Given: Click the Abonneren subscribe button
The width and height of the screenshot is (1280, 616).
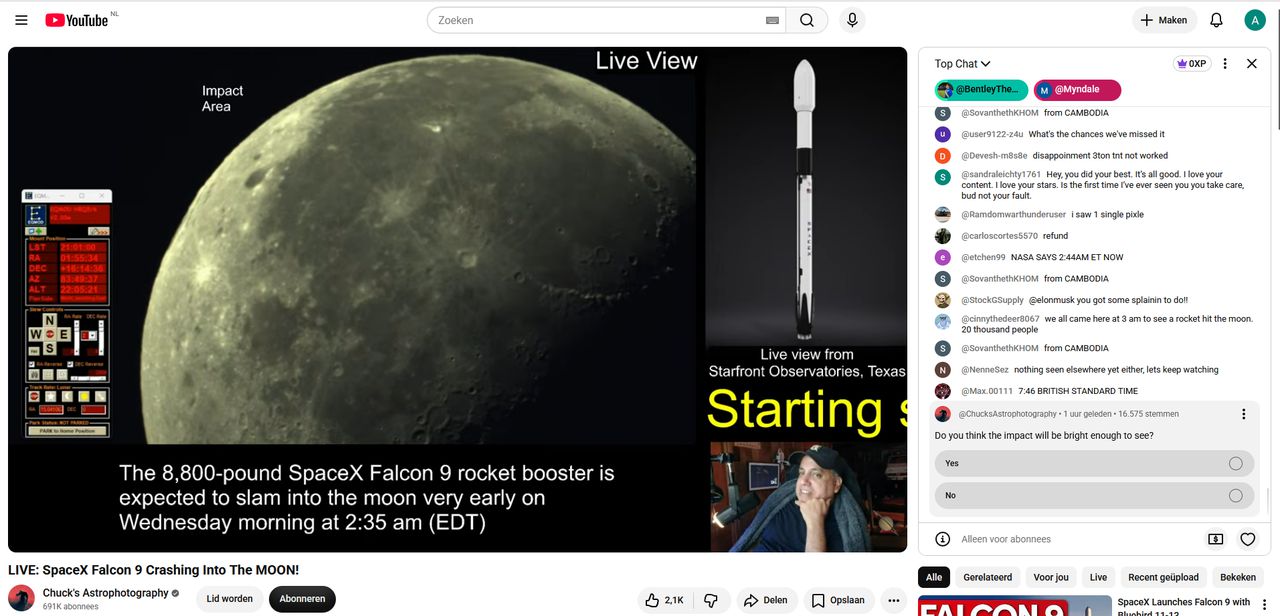Looking at the screenshot, I should (302, 599).
